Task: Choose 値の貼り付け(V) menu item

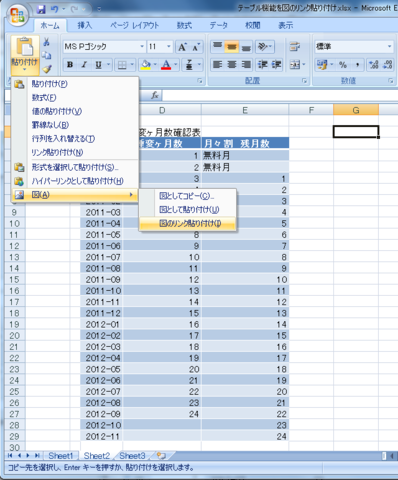Action: click(75, 111)
